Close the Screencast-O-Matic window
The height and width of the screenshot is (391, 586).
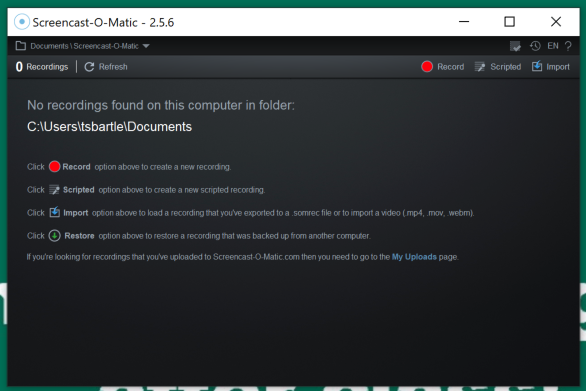click(556, 22)
